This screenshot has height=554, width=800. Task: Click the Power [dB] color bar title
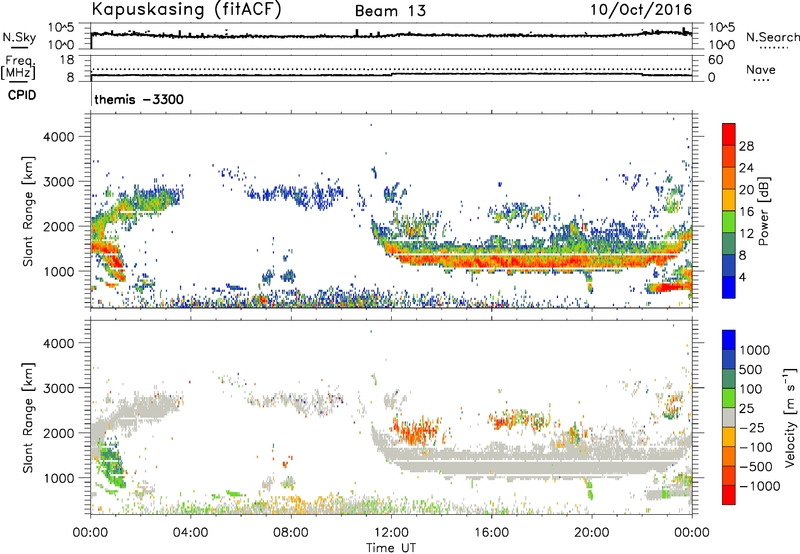(764, 211)
